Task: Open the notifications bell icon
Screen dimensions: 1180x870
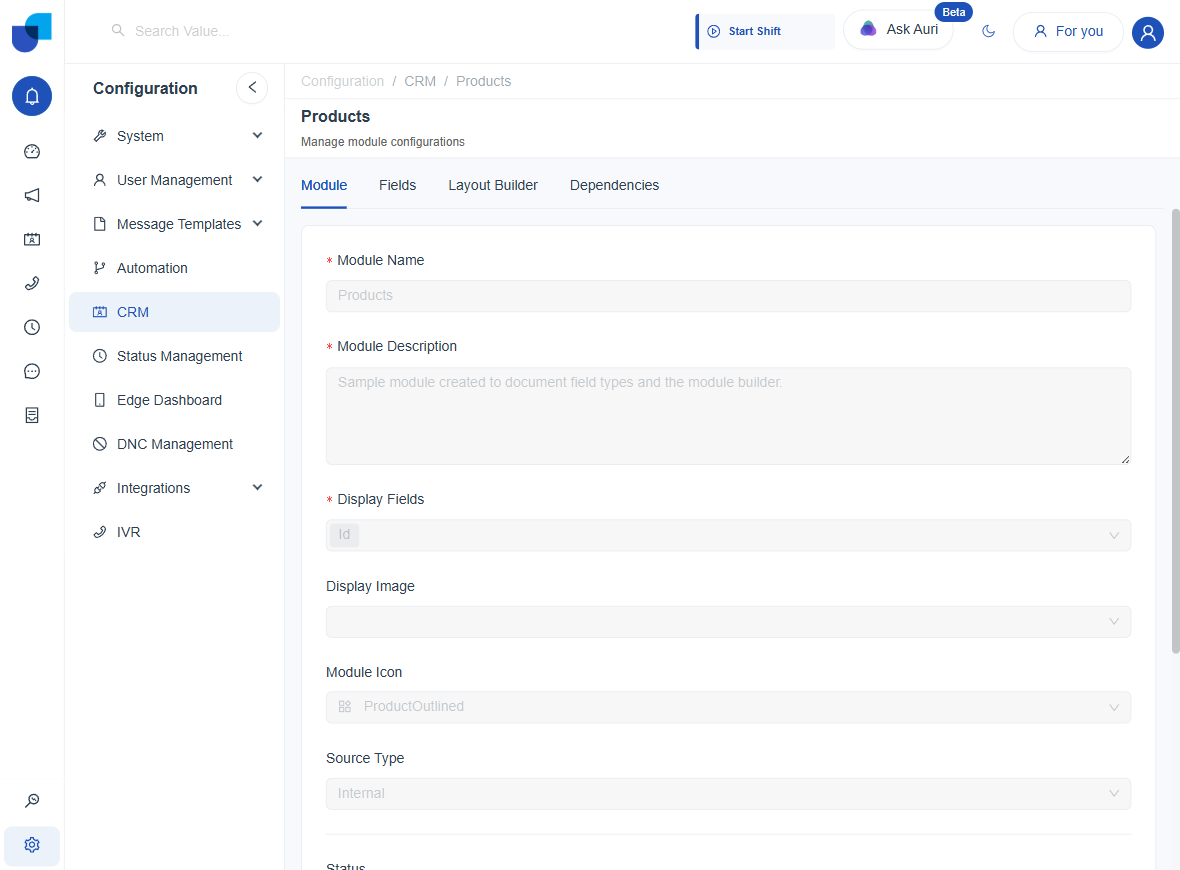Action: pyautogui.click(x=32, y=96)
